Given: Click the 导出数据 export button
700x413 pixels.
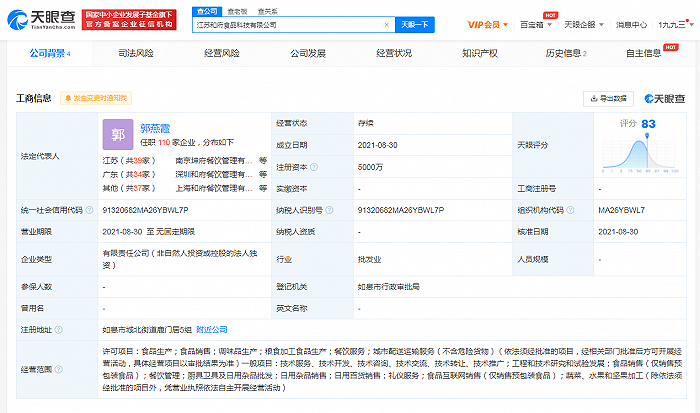Looking at the screenshot, I should [608, 98].
